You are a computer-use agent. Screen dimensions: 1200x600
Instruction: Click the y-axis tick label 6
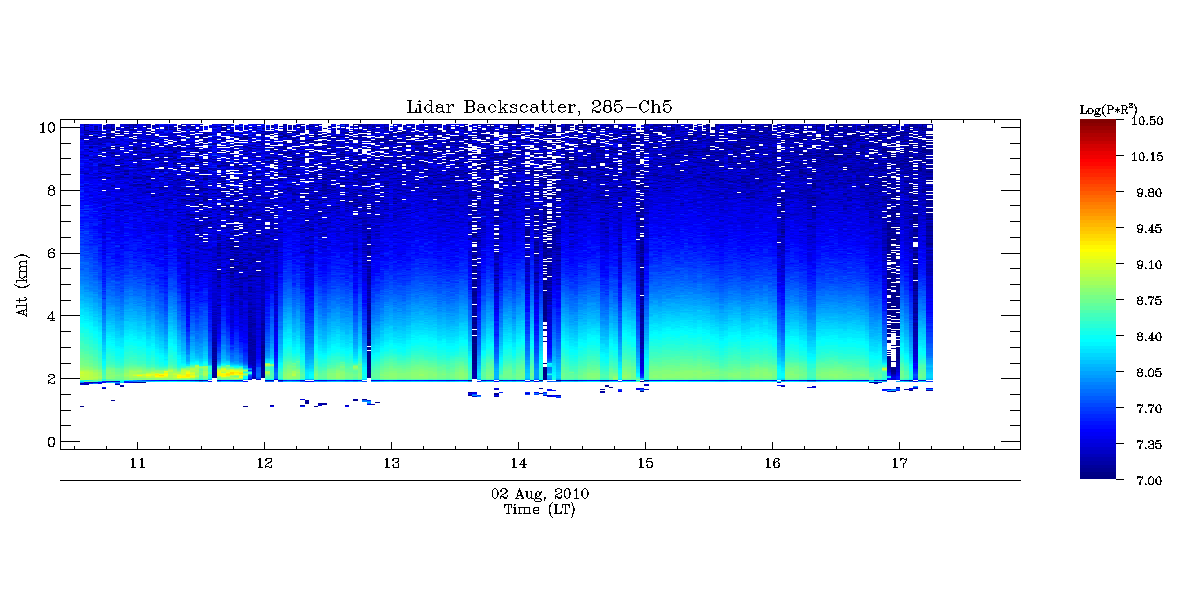[x=49, y=253]
